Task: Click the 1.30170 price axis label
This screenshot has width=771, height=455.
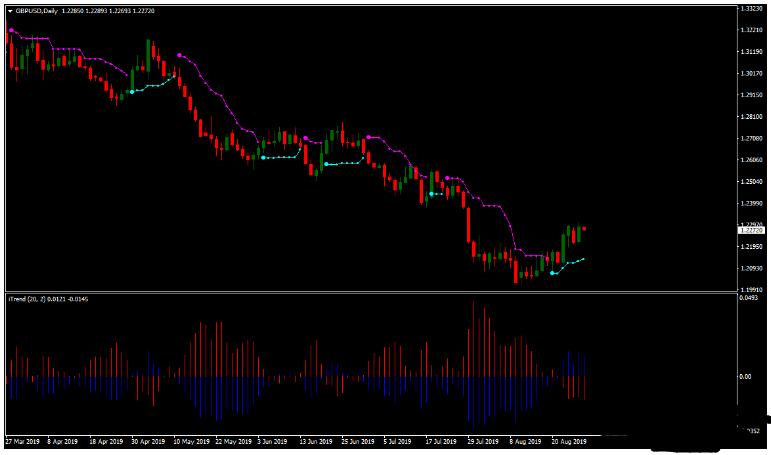Action: coord(751,73)
